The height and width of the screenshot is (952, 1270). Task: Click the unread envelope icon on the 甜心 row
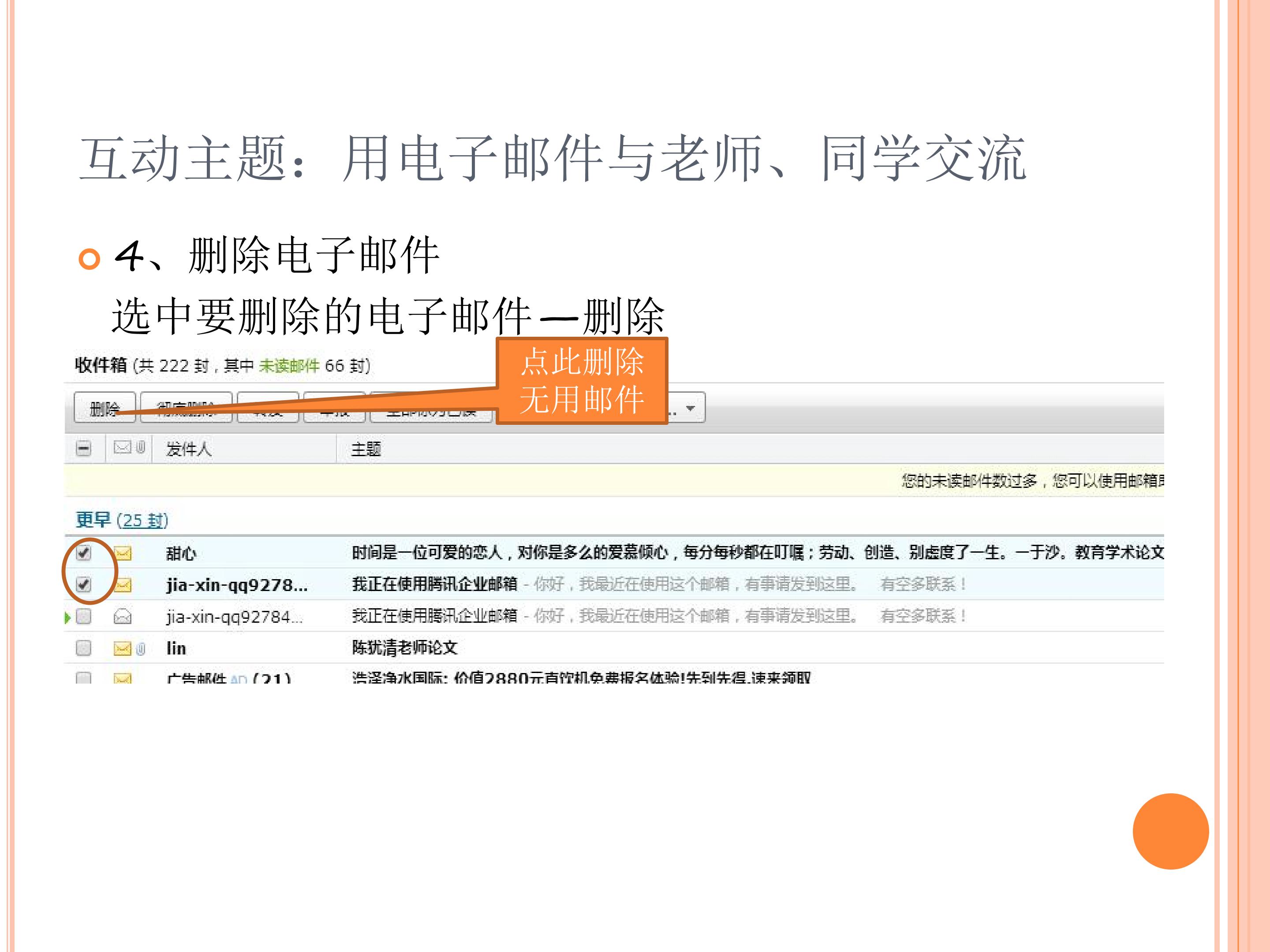click(123, 553)
